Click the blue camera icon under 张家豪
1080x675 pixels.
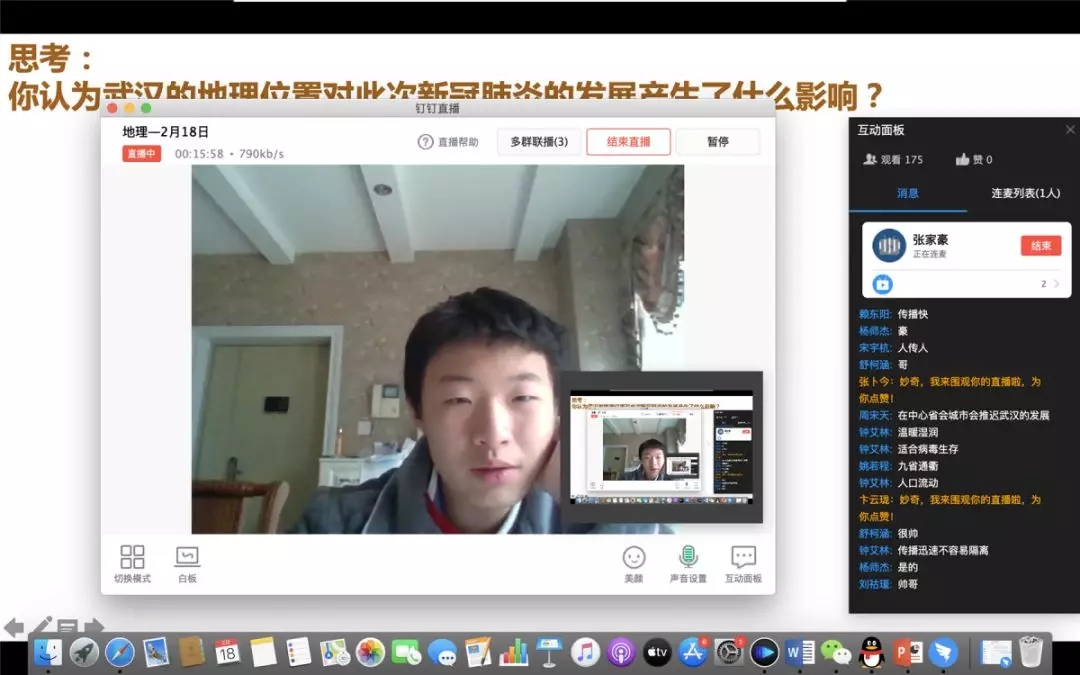(882, 284)
